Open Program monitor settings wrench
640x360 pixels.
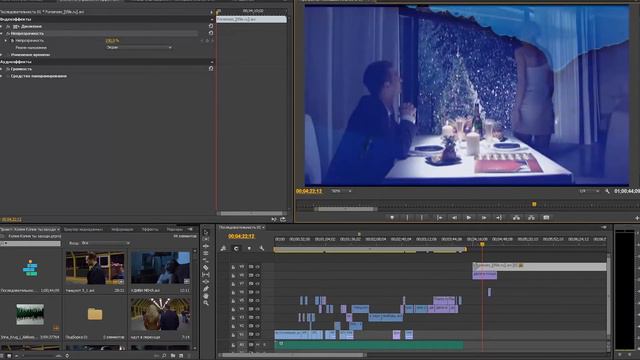coord(607,191)
